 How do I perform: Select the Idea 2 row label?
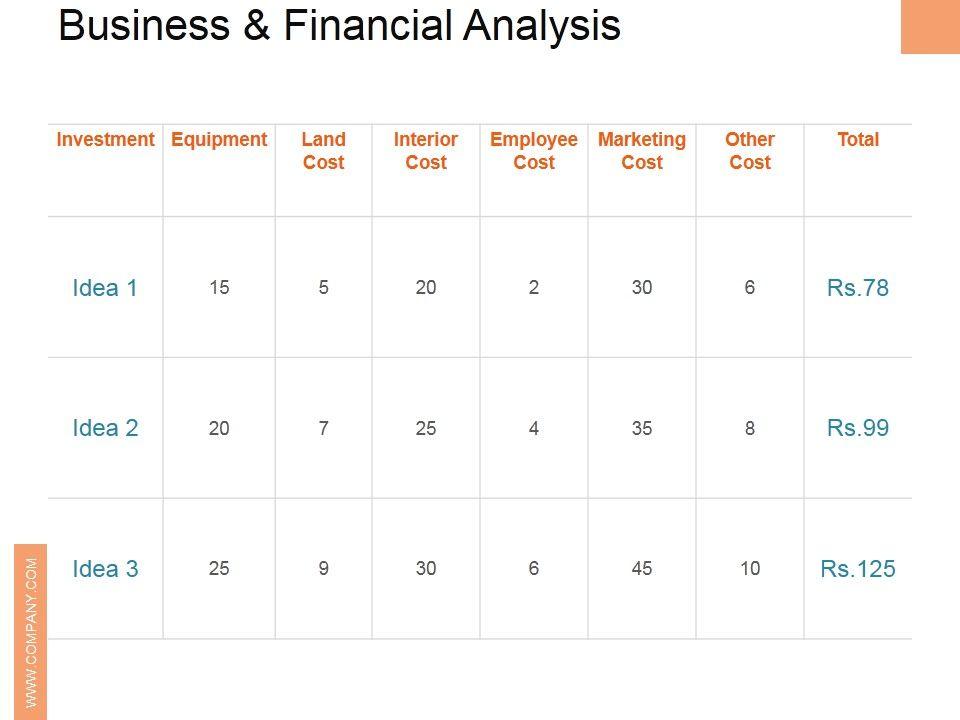(105, 428)
